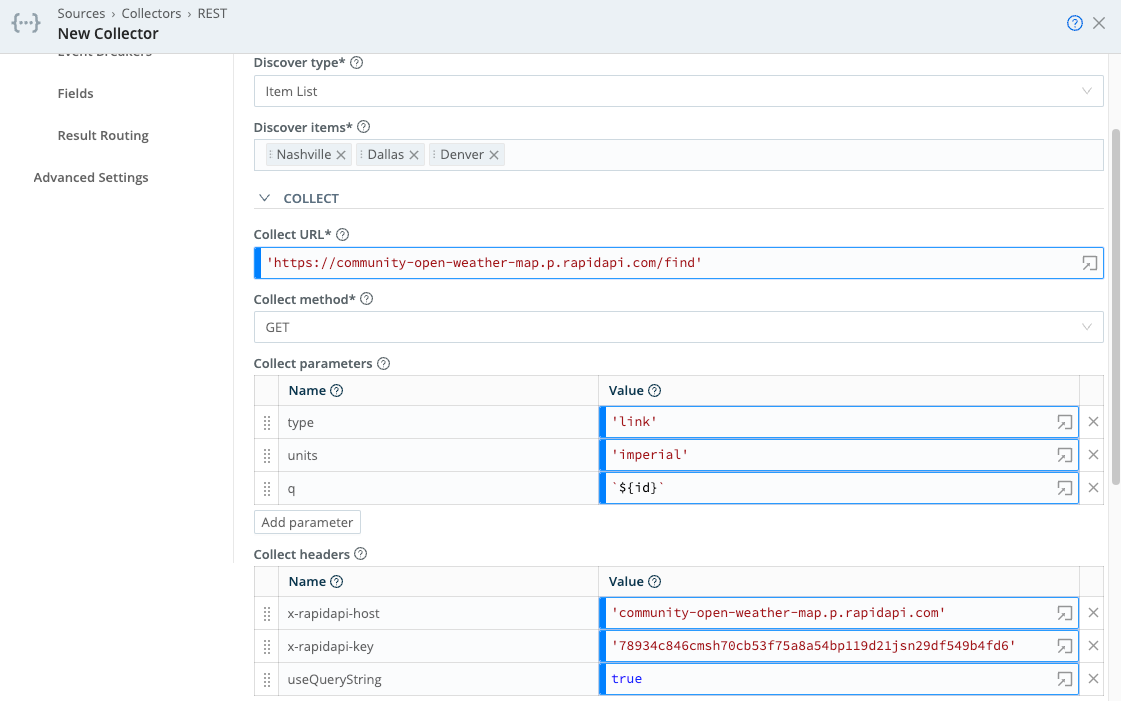
Task: Click the Add parameter button
Action: (306, 521)
